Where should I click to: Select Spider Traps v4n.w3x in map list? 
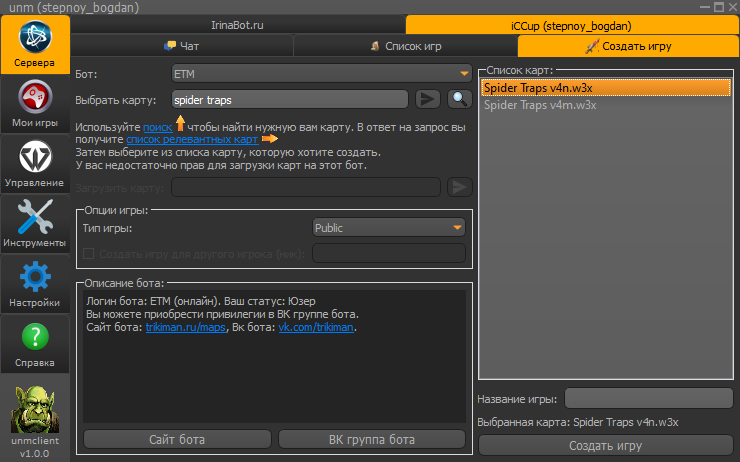[606, 88]
